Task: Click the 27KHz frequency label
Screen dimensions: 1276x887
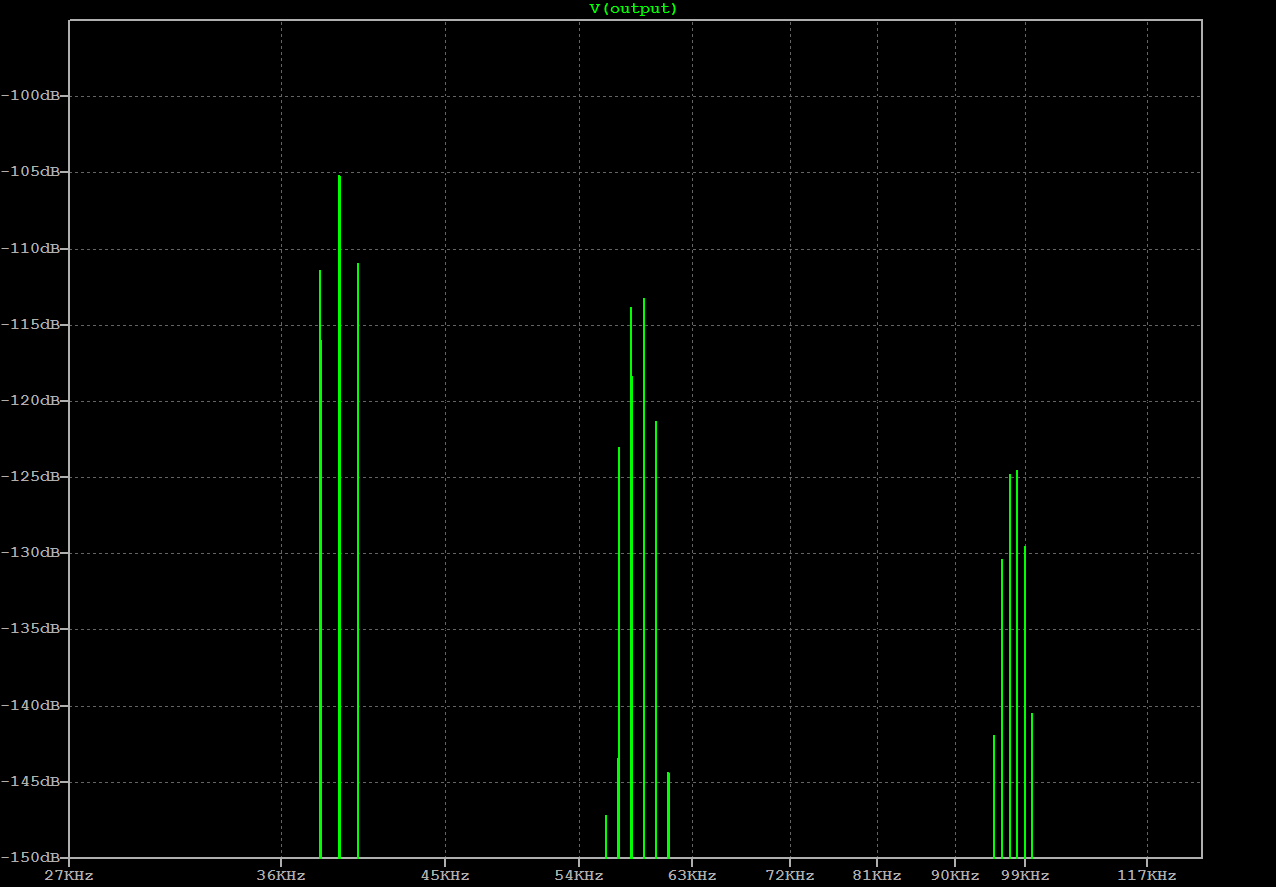Action: [x=69, y=876]
